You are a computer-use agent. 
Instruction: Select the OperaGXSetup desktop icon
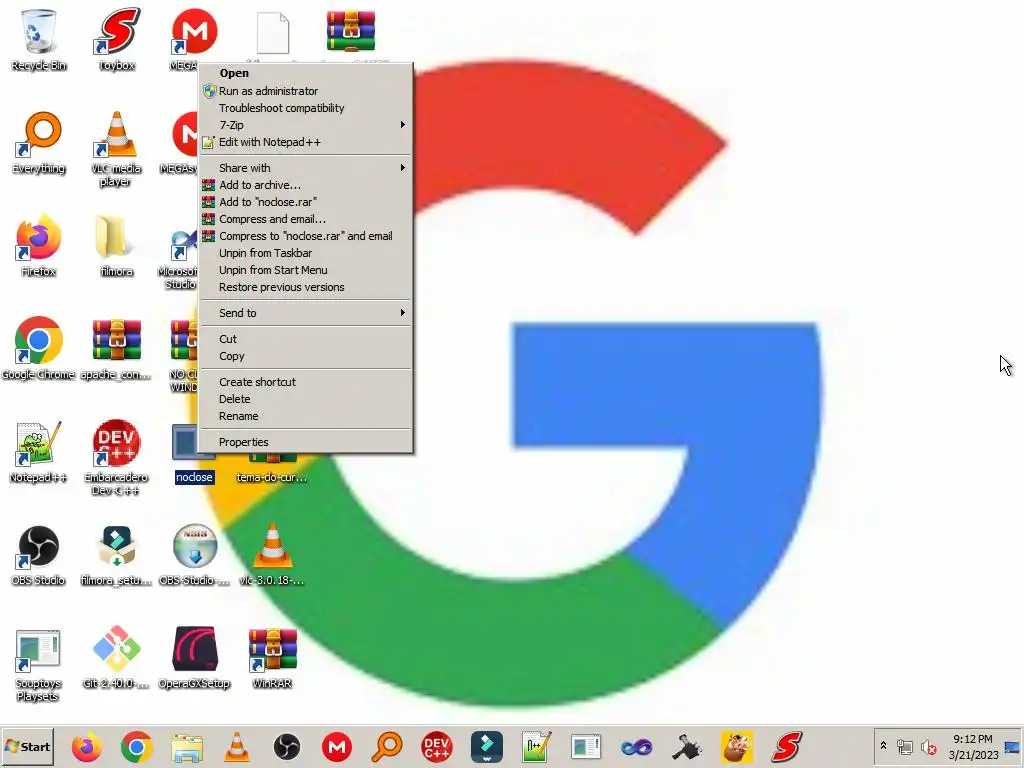coord(194,658)
